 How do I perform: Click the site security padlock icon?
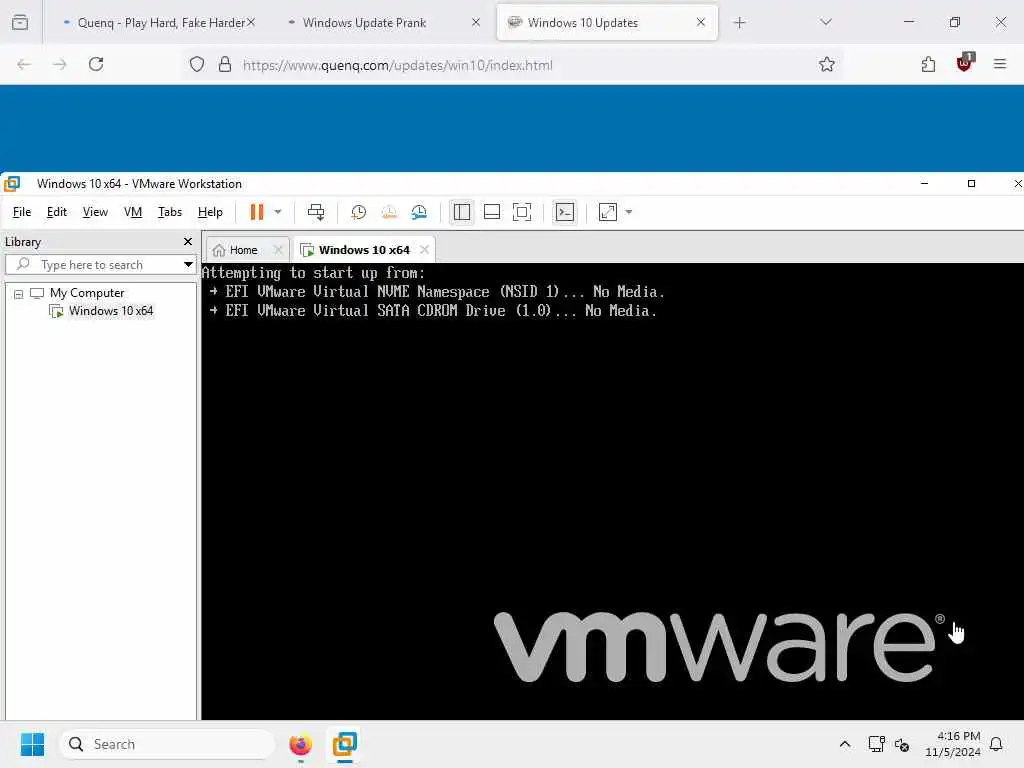click(225, 65)
